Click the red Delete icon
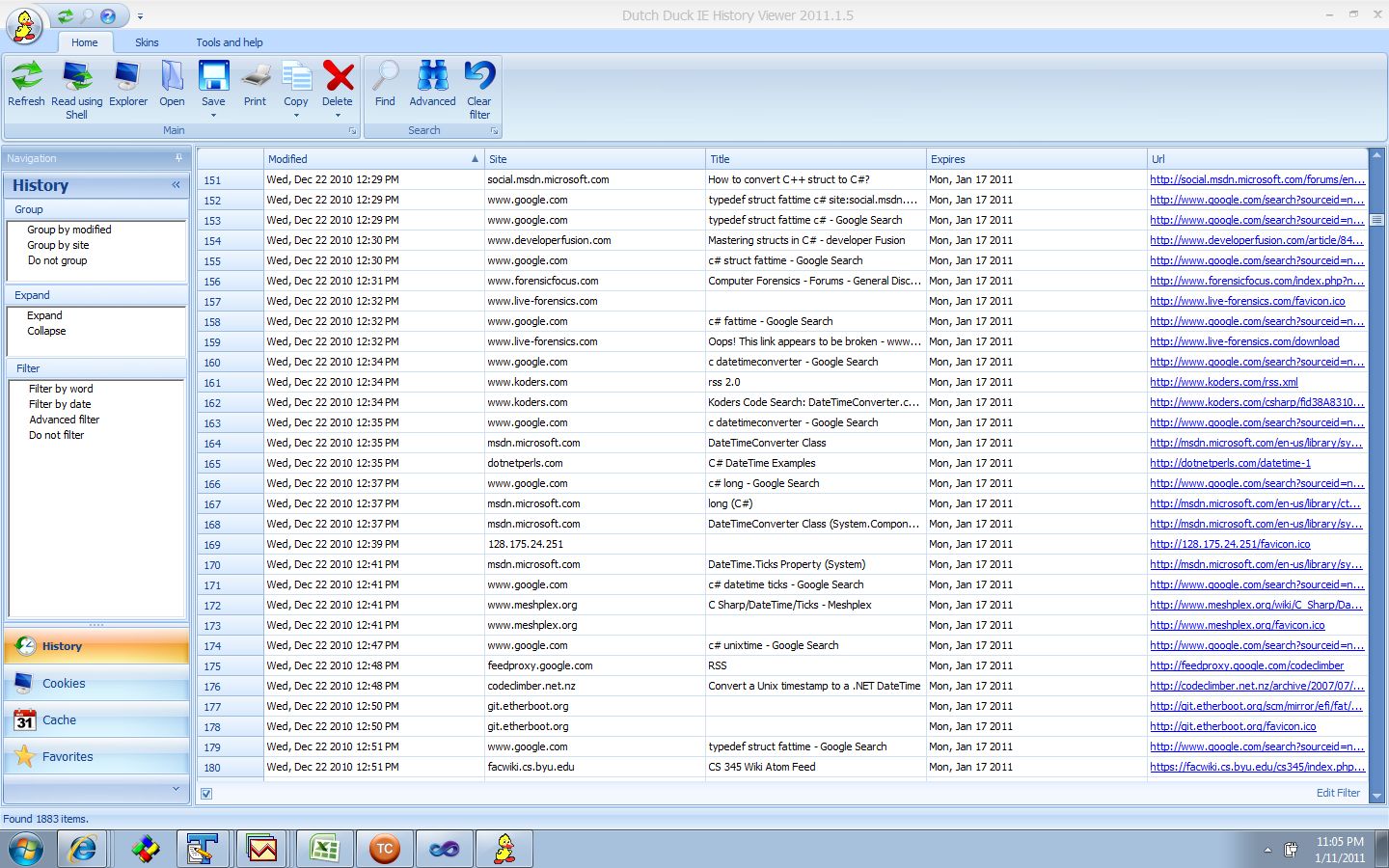1389x868 pixels. point(338,76)
